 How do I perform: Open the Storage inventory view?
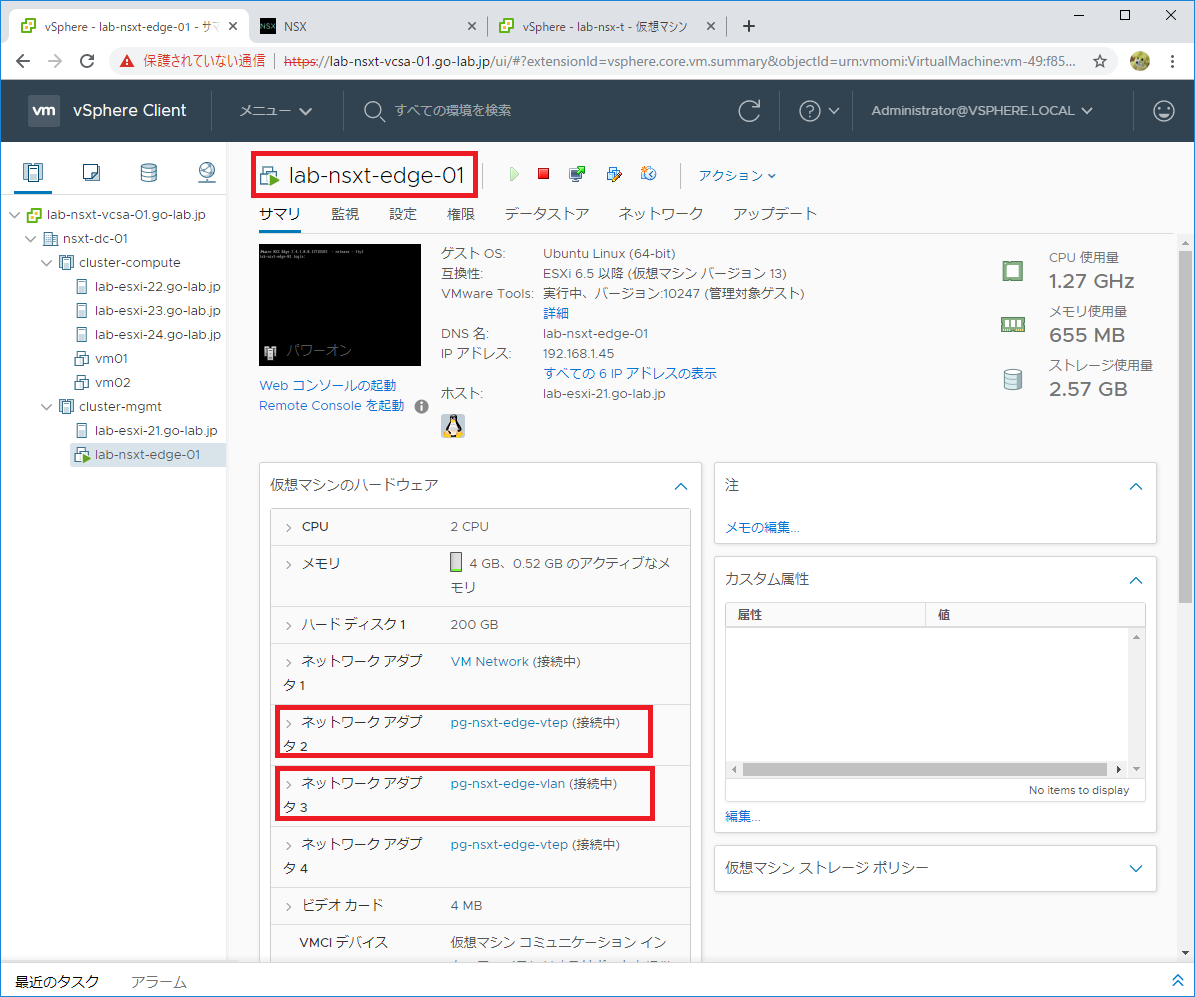coord(149,172)
